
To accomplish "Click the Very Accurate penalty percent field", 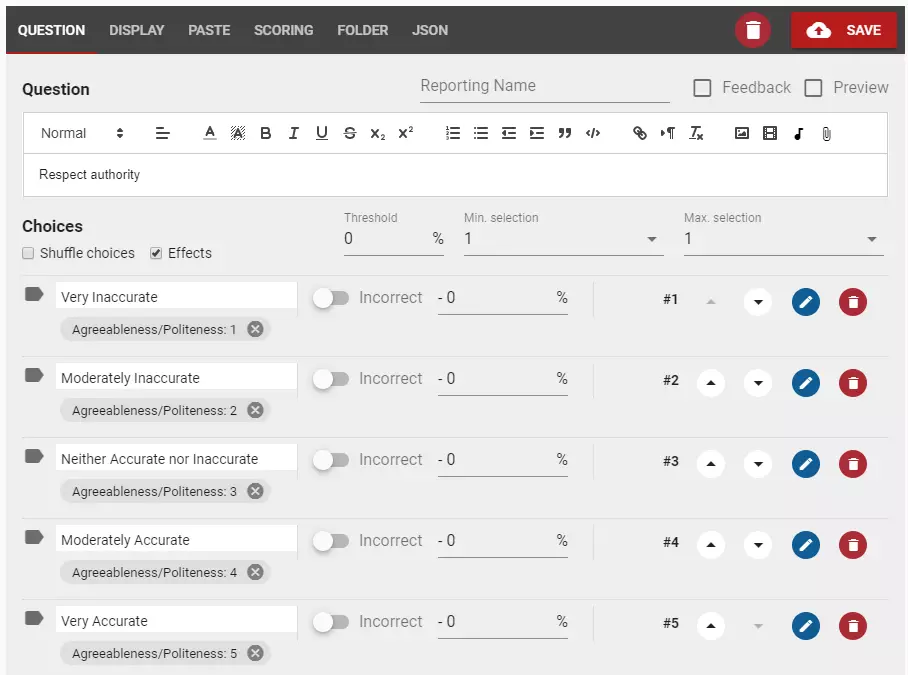I will (x=502, y=622).
